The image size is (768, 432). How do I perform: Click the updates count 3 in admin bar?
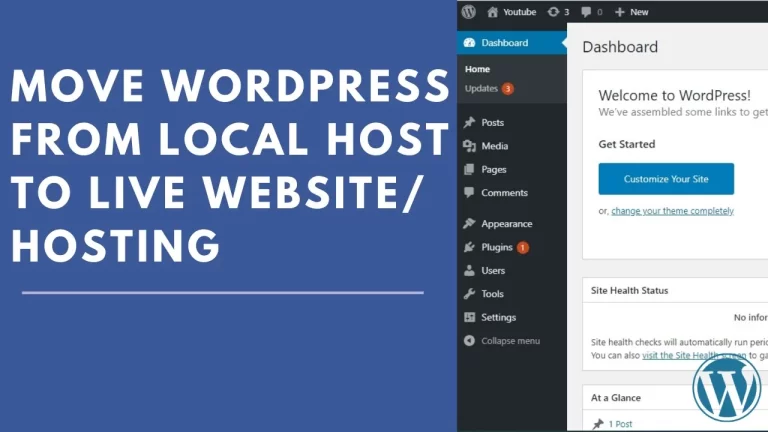(x=566, y=12)
